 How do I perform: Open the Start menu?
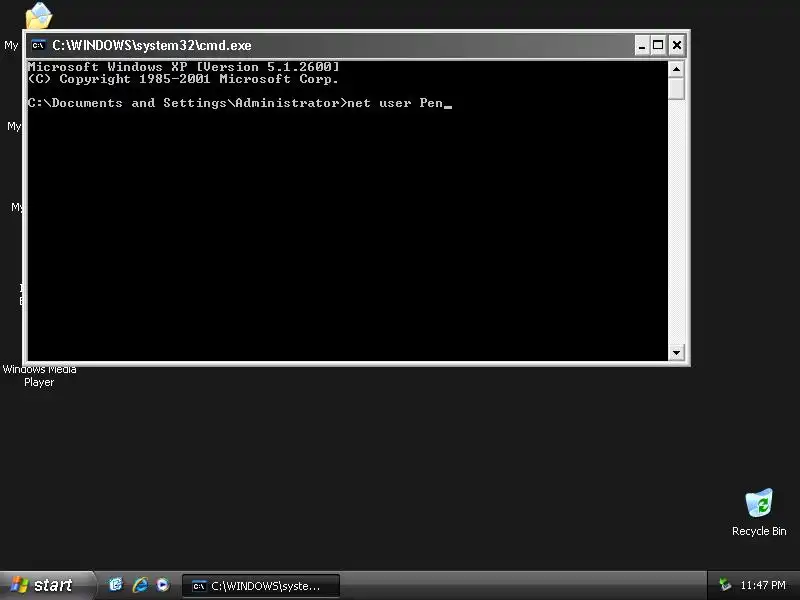pos(47,585)
